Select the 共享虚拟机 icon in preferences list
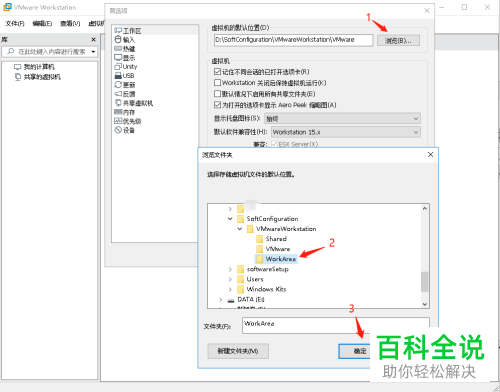 coord(118,103)
